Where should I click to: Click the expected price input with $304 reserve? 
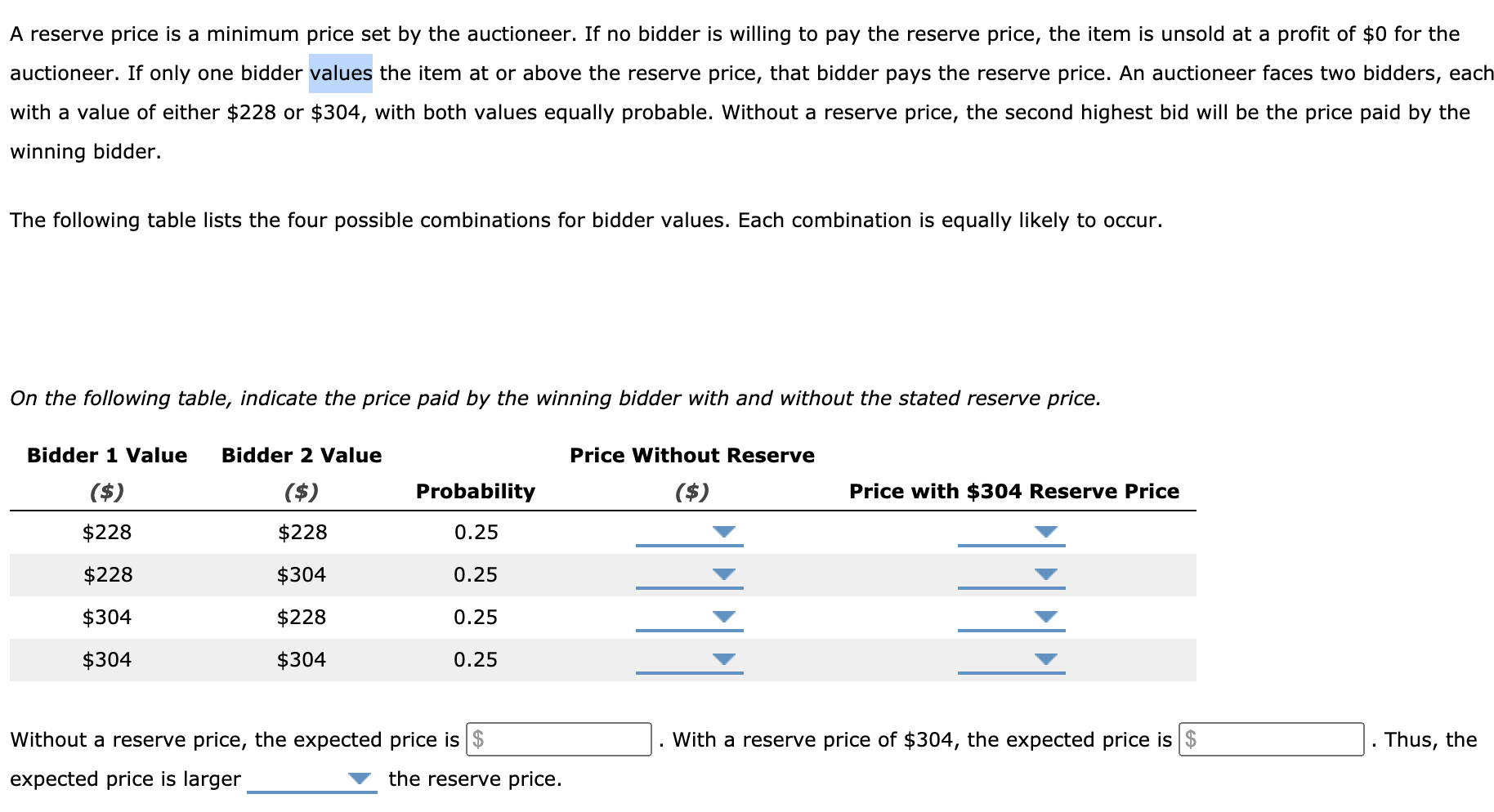[1270, 739]
